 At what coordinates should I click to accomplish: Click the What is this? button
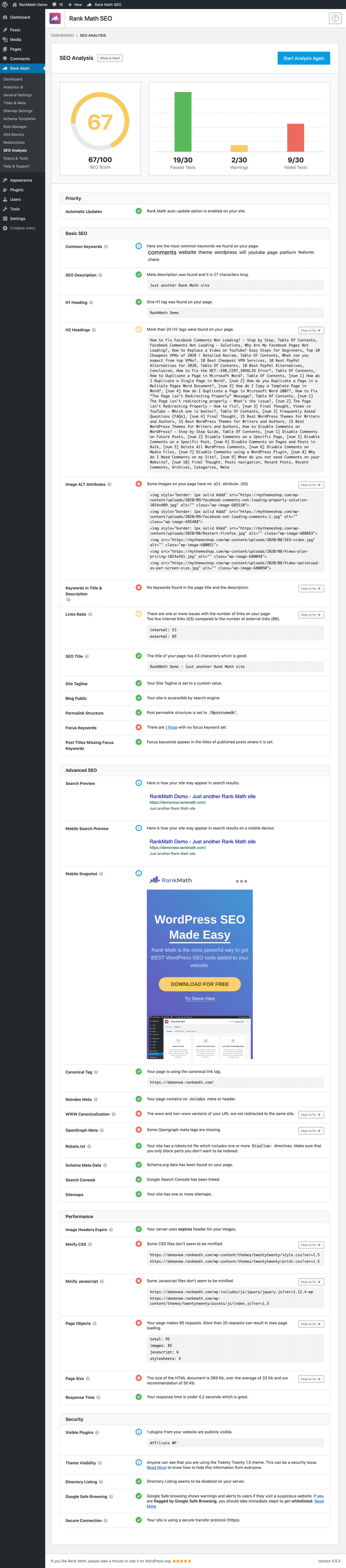[x=110, y=58]
